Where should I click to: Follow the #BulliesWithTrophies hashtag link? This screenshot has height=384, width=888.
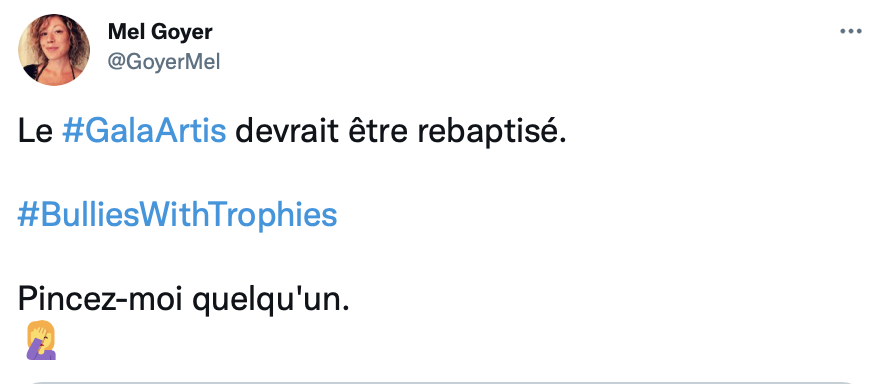coord(177,215)
